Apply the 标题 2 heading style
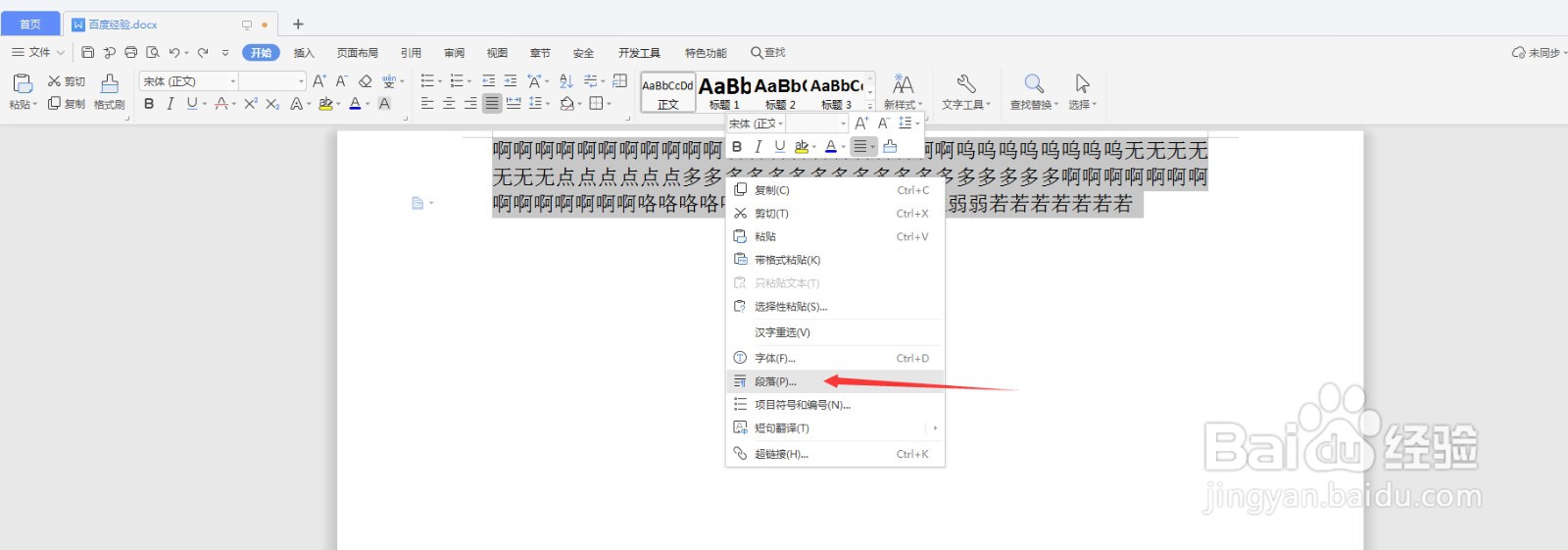Viewport: 1568px width, 550px height. click(780, 92)
